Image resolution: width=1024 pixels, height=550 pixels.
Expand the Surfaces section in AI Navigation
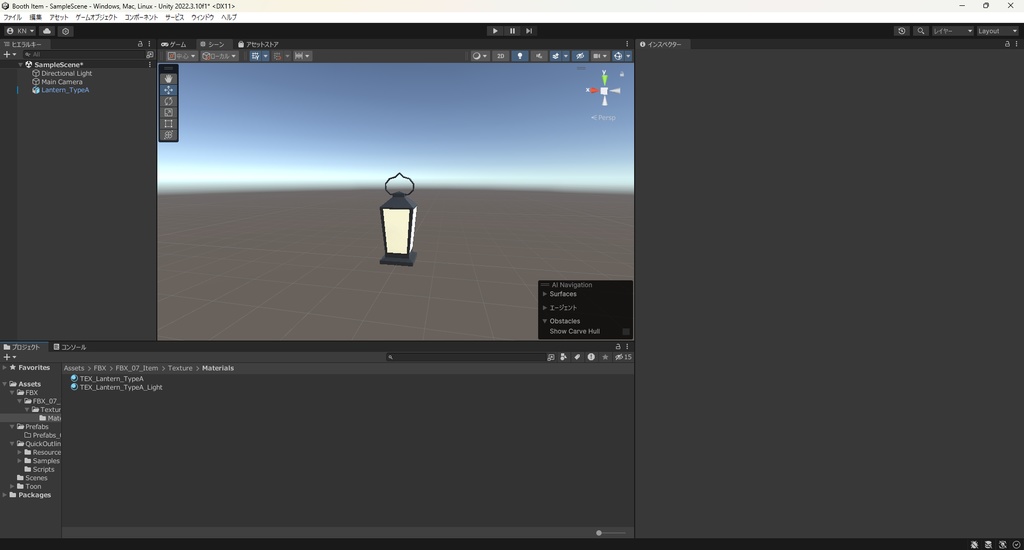pos(545,294)
